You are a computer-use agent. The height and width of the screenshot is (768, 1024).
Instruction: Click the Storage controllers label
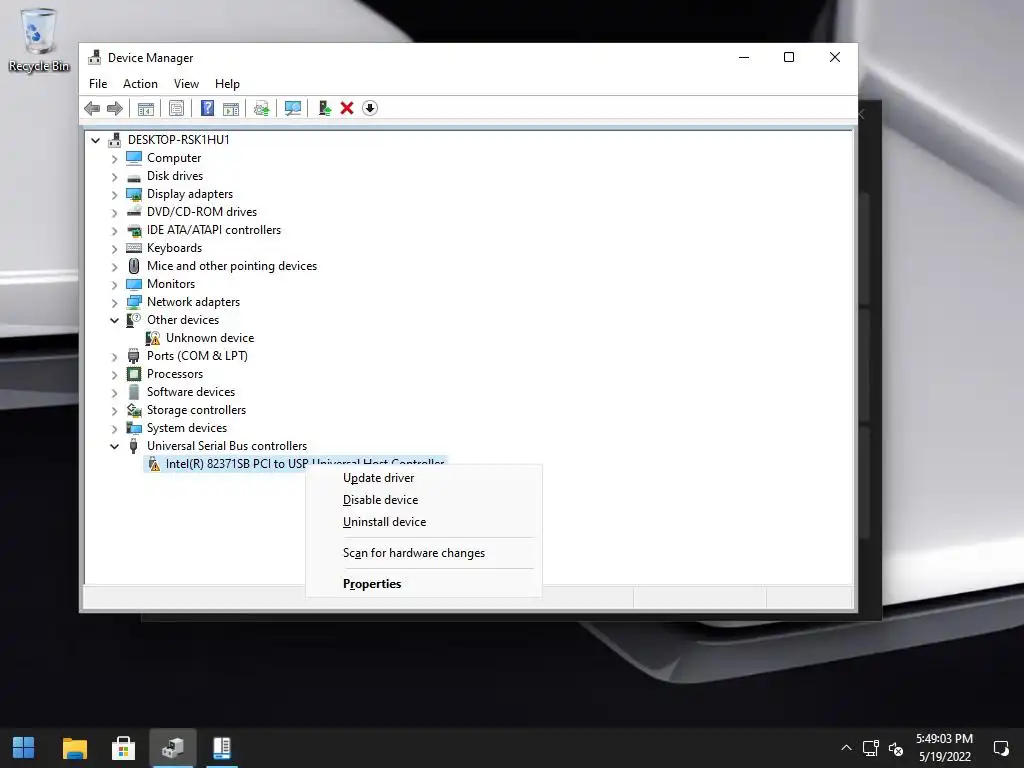[197, 410]
